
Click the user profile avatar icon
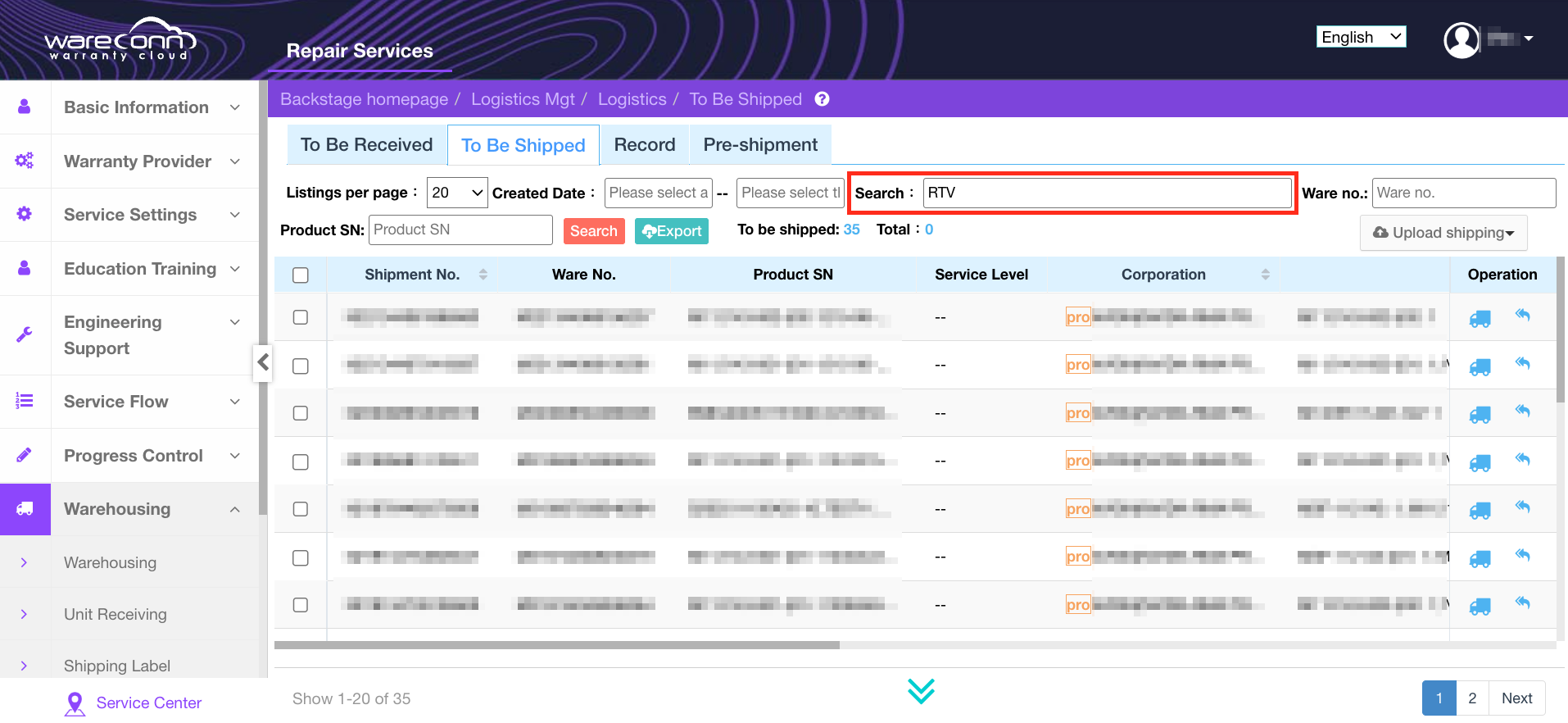[1461, 39]
